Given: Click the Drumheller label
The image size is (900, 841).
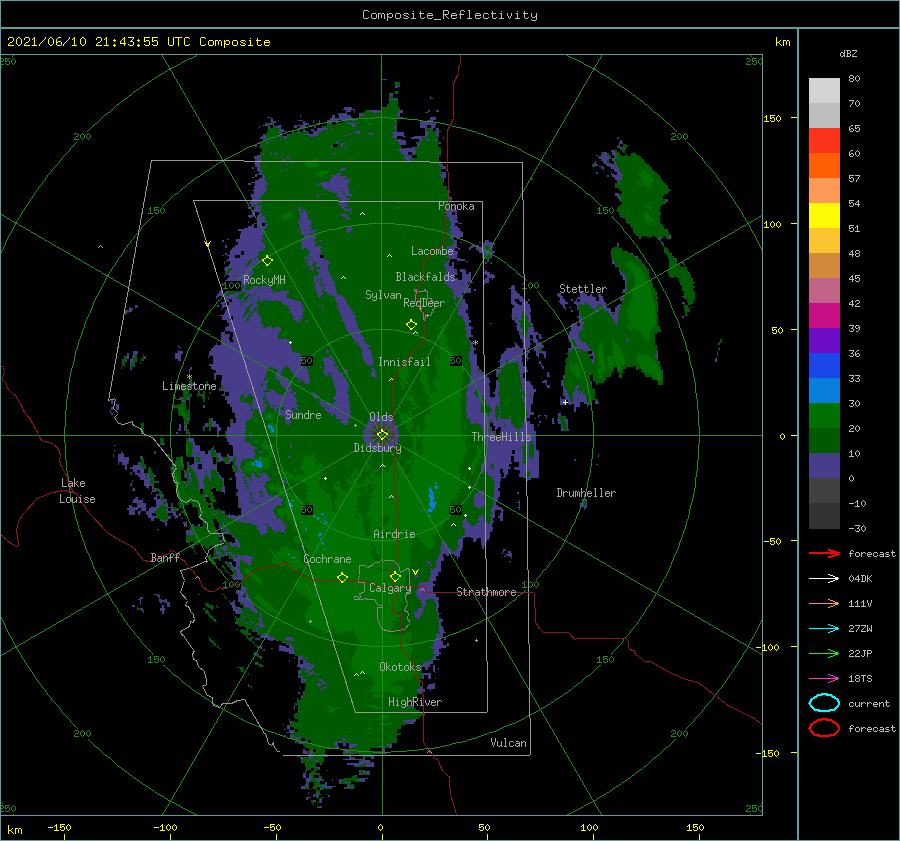Looking at the screenshot, I should click(x=586, y=493).
